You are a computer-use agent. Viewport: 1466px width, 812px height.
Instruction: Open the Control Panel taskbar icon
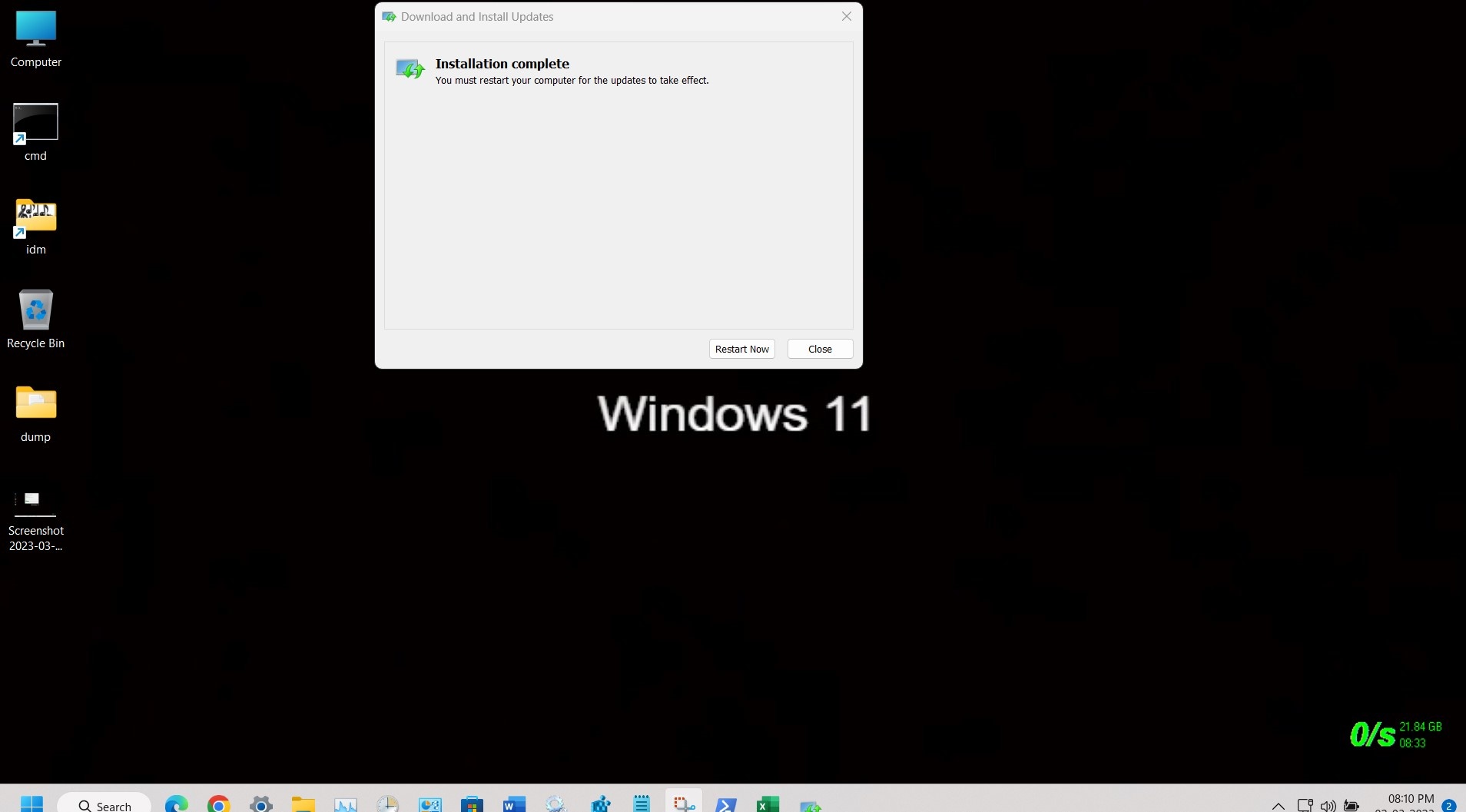pos(430,804)
